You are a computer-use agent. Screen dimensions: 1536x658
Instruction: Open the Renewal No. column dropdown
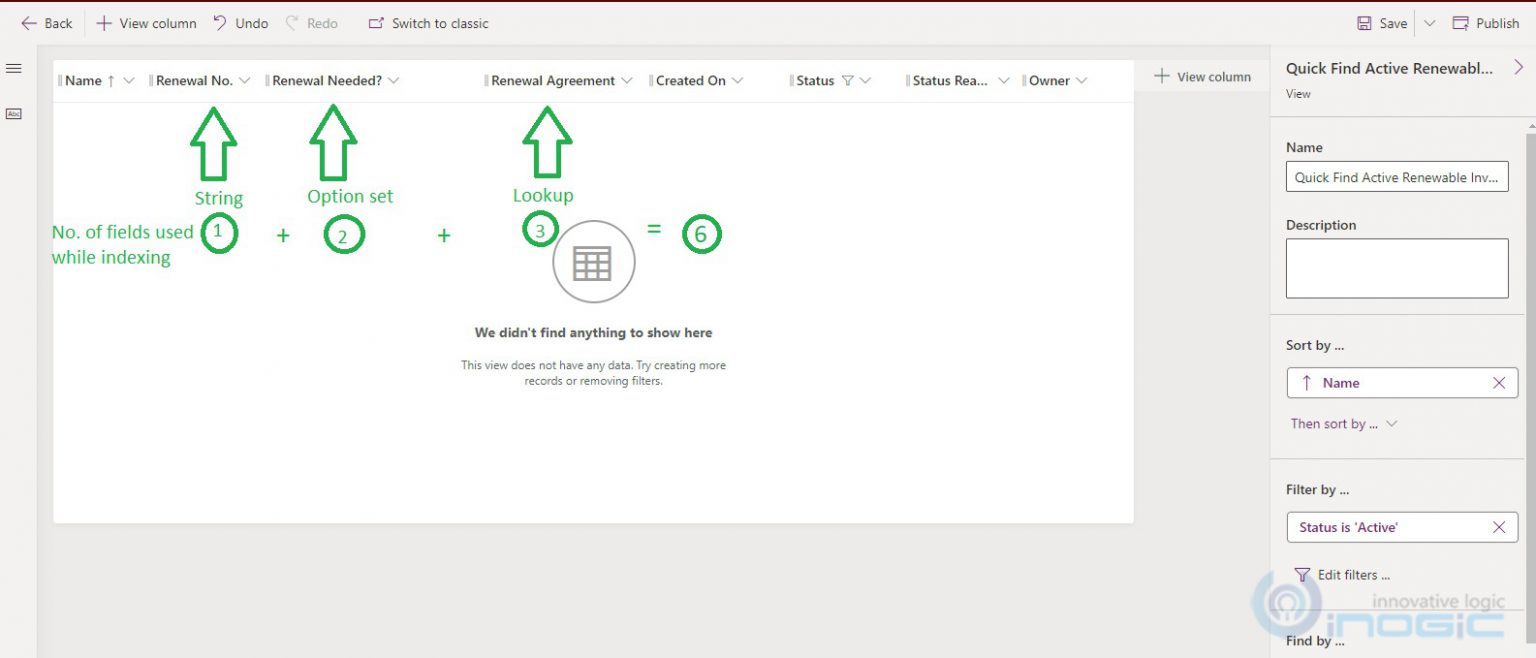pyautogui.click(x=245, y=80)
